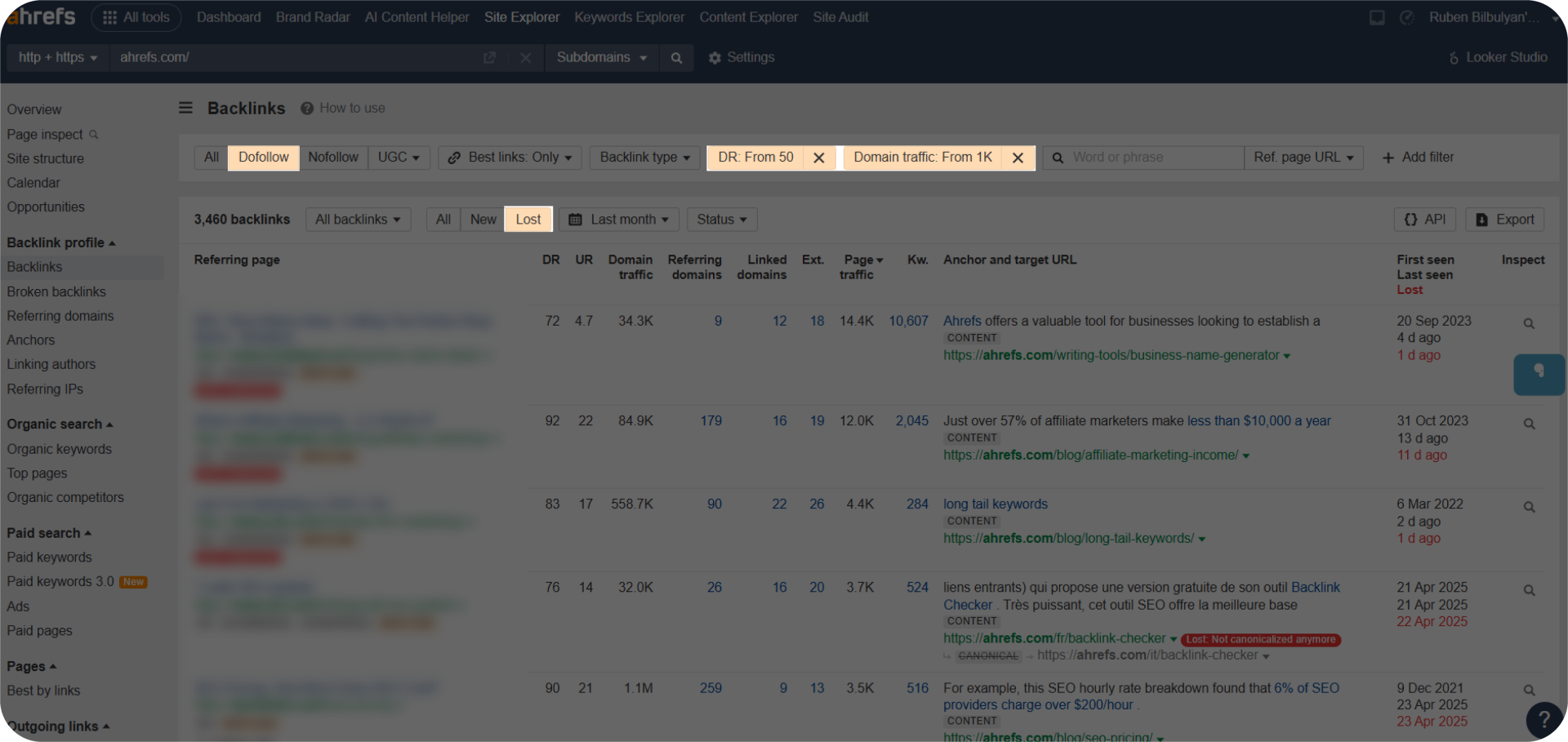
Task: Inspect the long-tail-keywords backlink row
Action: tap(1529, 507)
